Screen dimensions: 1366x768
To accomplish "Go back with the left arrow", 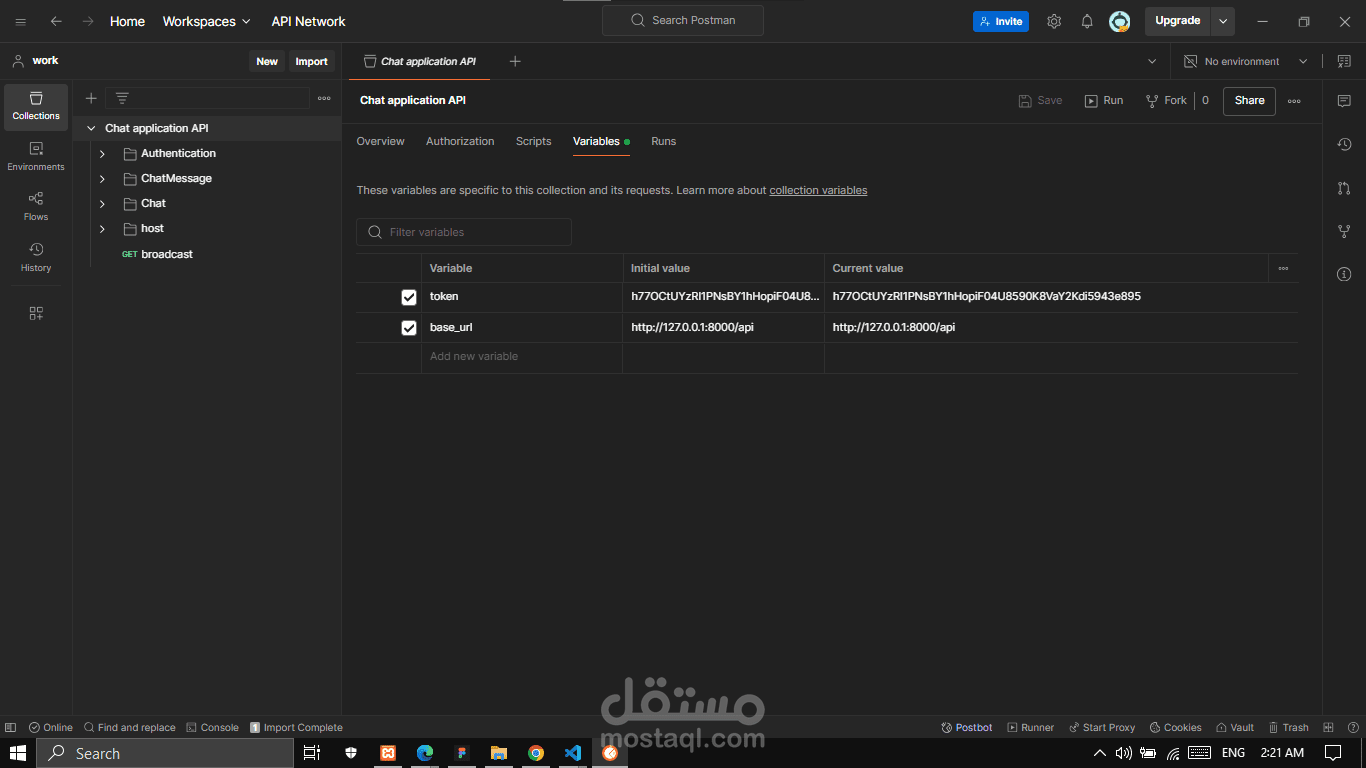I will click(56, 21).
